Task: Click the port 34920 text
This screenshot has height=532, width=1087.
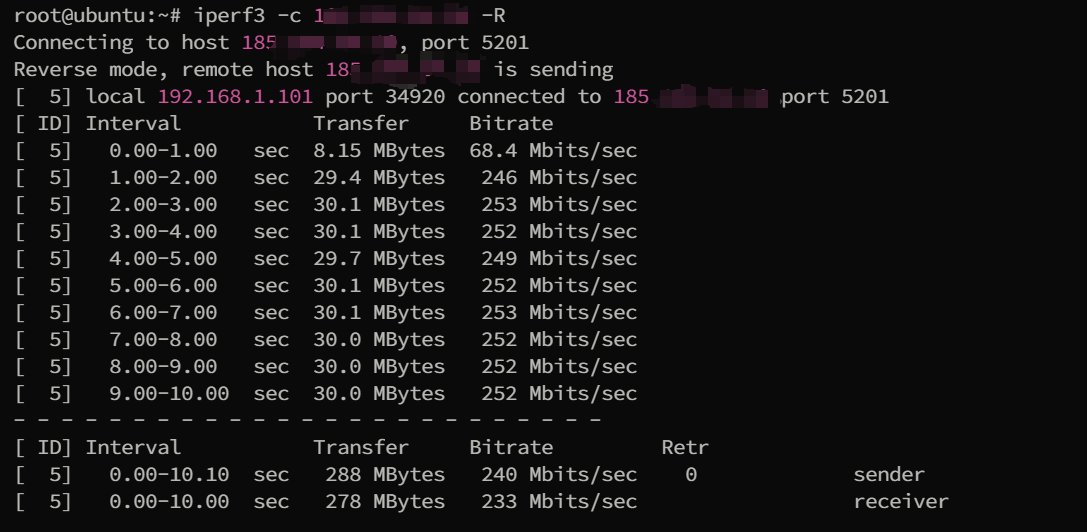Action: point(385,96)
